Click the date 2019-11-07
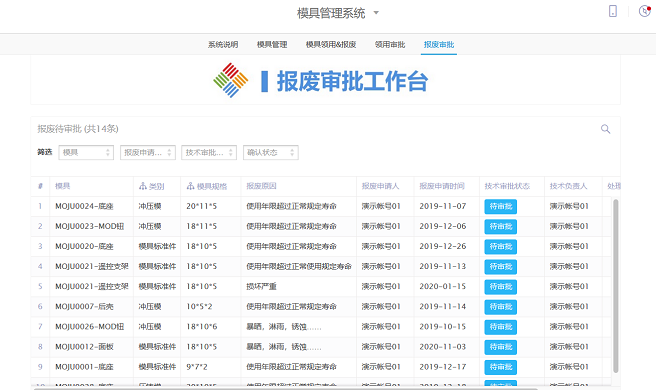 click(x=443, y=206)
